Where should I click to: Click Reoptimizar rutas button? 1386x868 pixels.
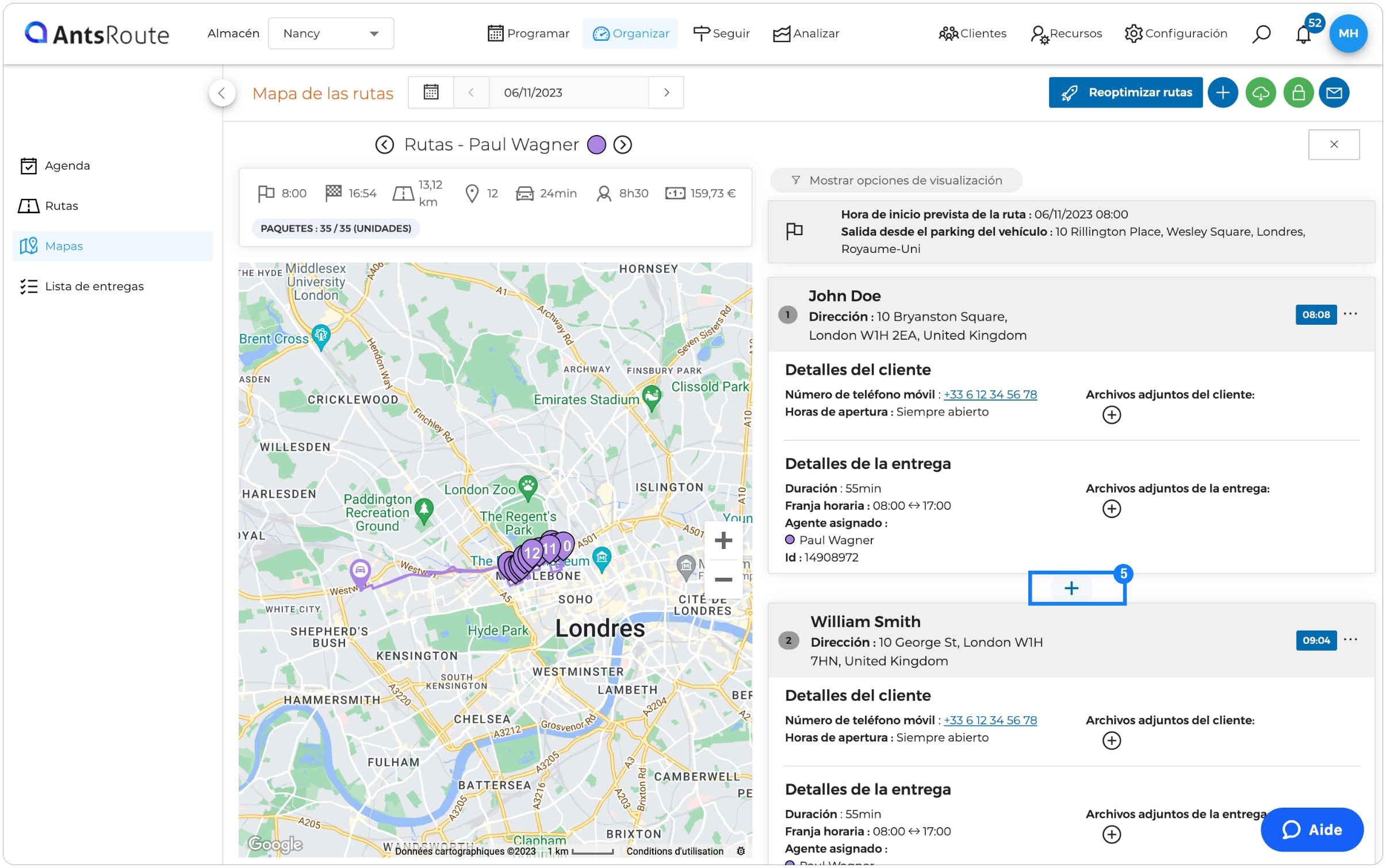(x=1125, y=93)
